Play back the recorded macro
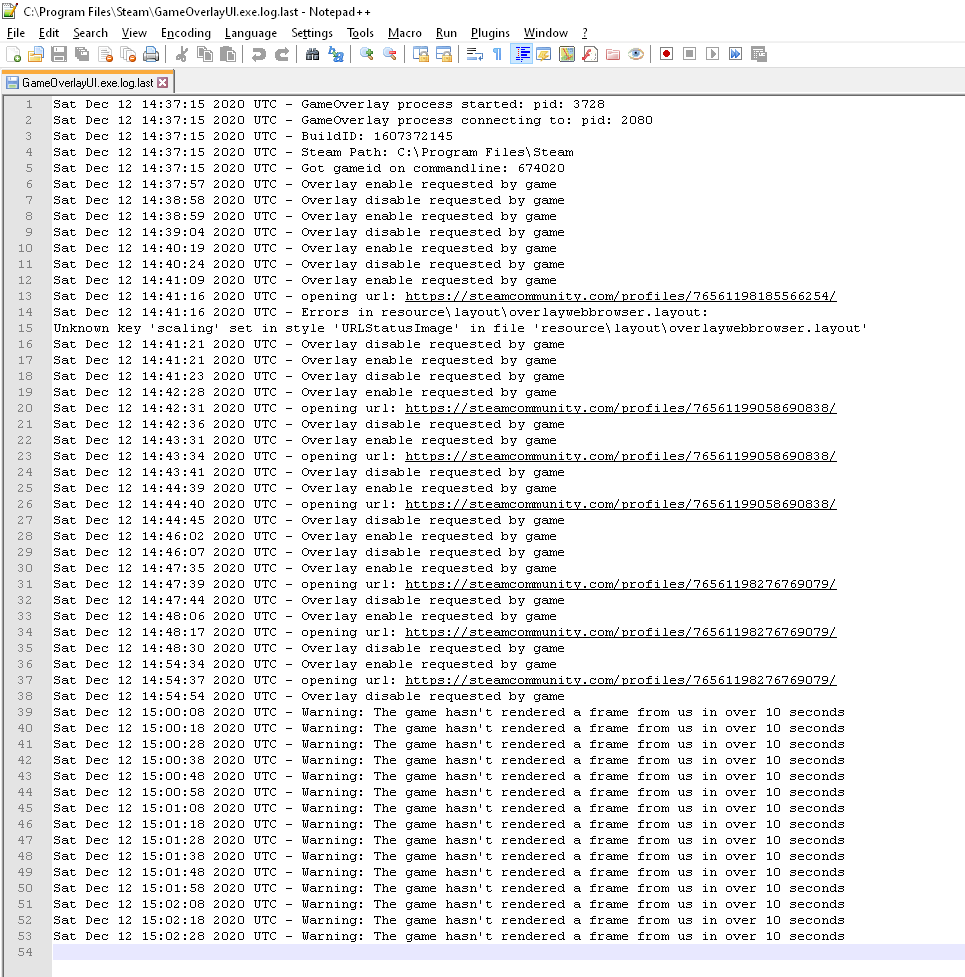The image size is (965, 977). [713, 55]
